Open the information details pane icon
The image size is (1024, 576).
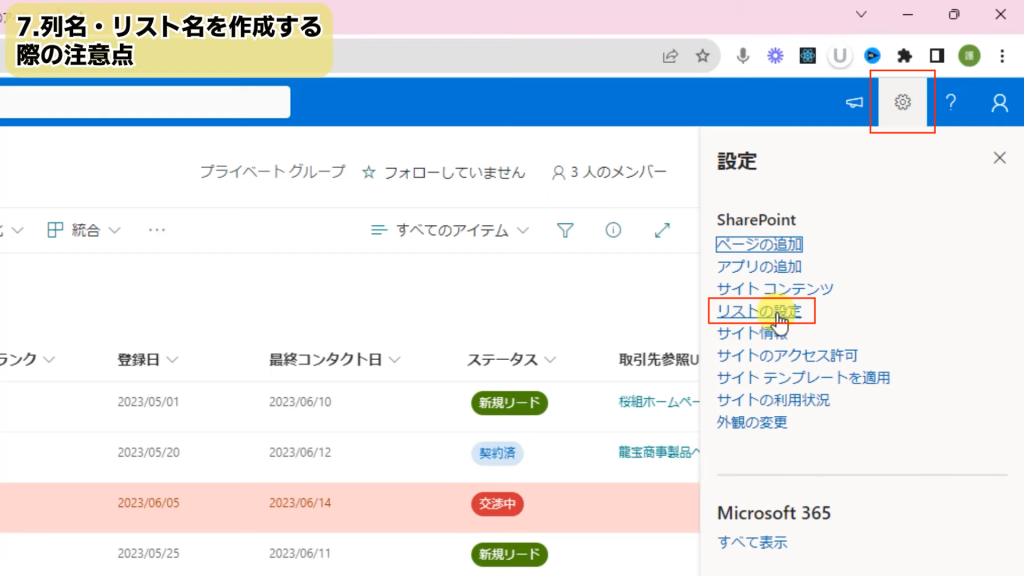(x=613, y=230)
